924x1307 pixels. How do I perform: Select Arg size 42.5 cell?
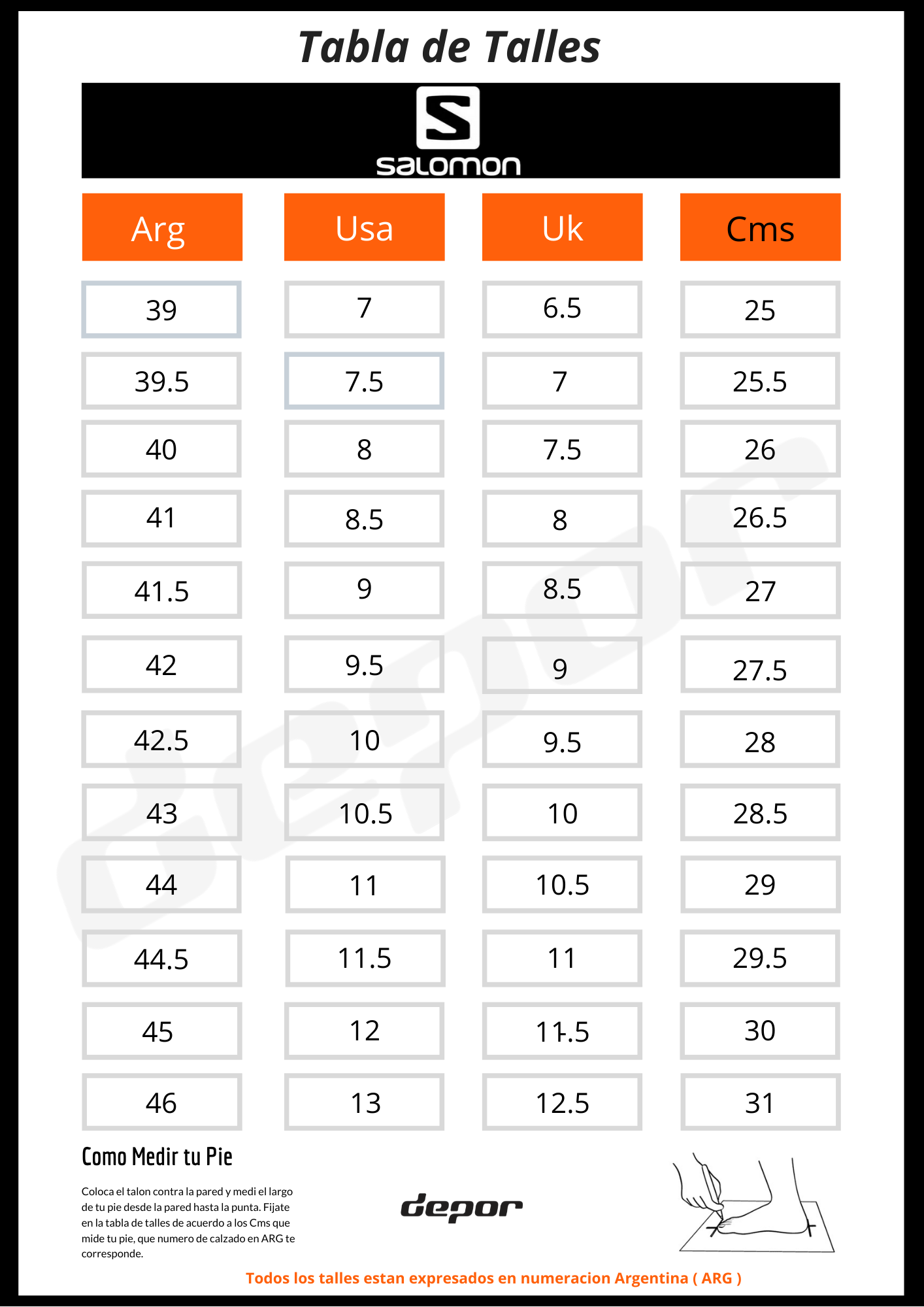click(x=161, y=739)
